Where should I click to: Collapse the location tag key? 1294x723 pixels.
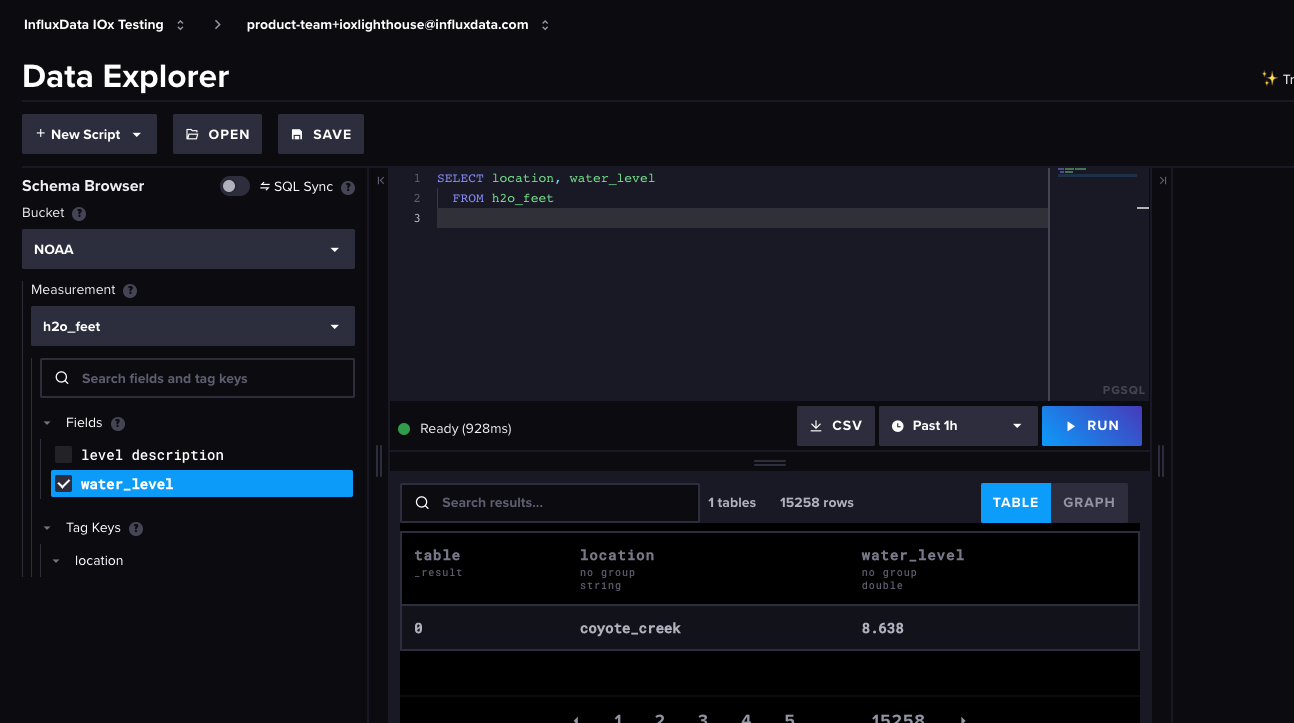pos(56,560)
